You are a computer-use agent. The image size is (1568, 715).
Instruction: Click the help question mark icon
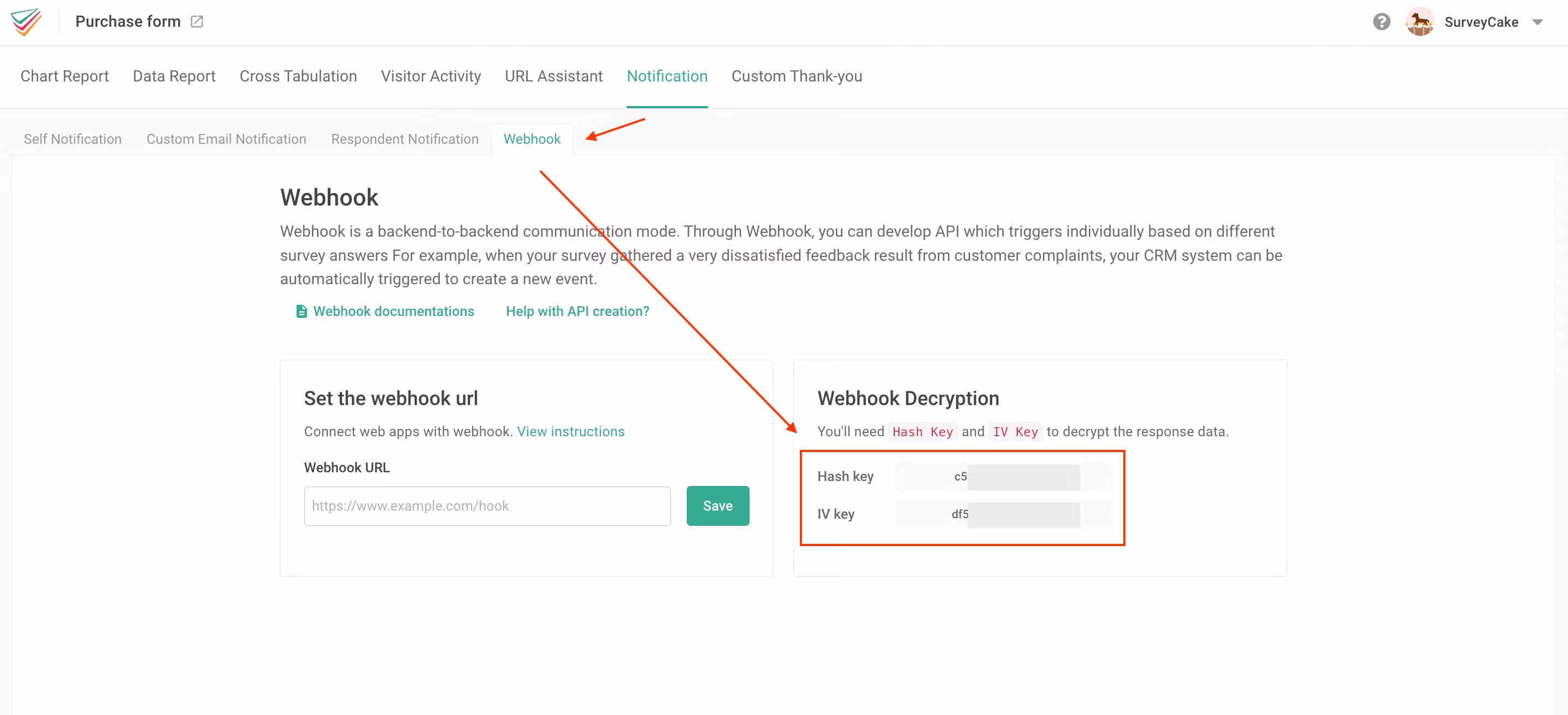click(x=1381, y=22)
